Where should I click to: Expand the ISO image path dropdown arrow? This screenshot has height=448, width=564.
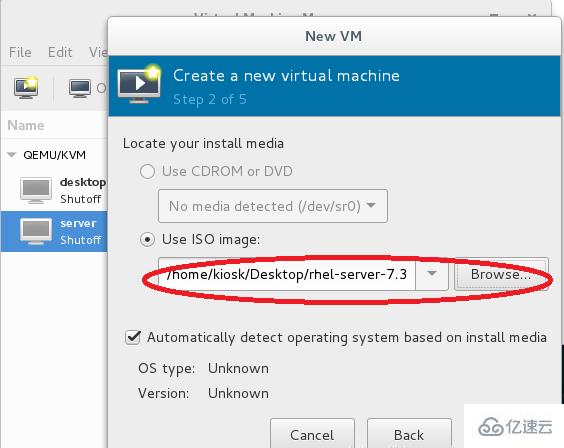[x=432, y=274]
